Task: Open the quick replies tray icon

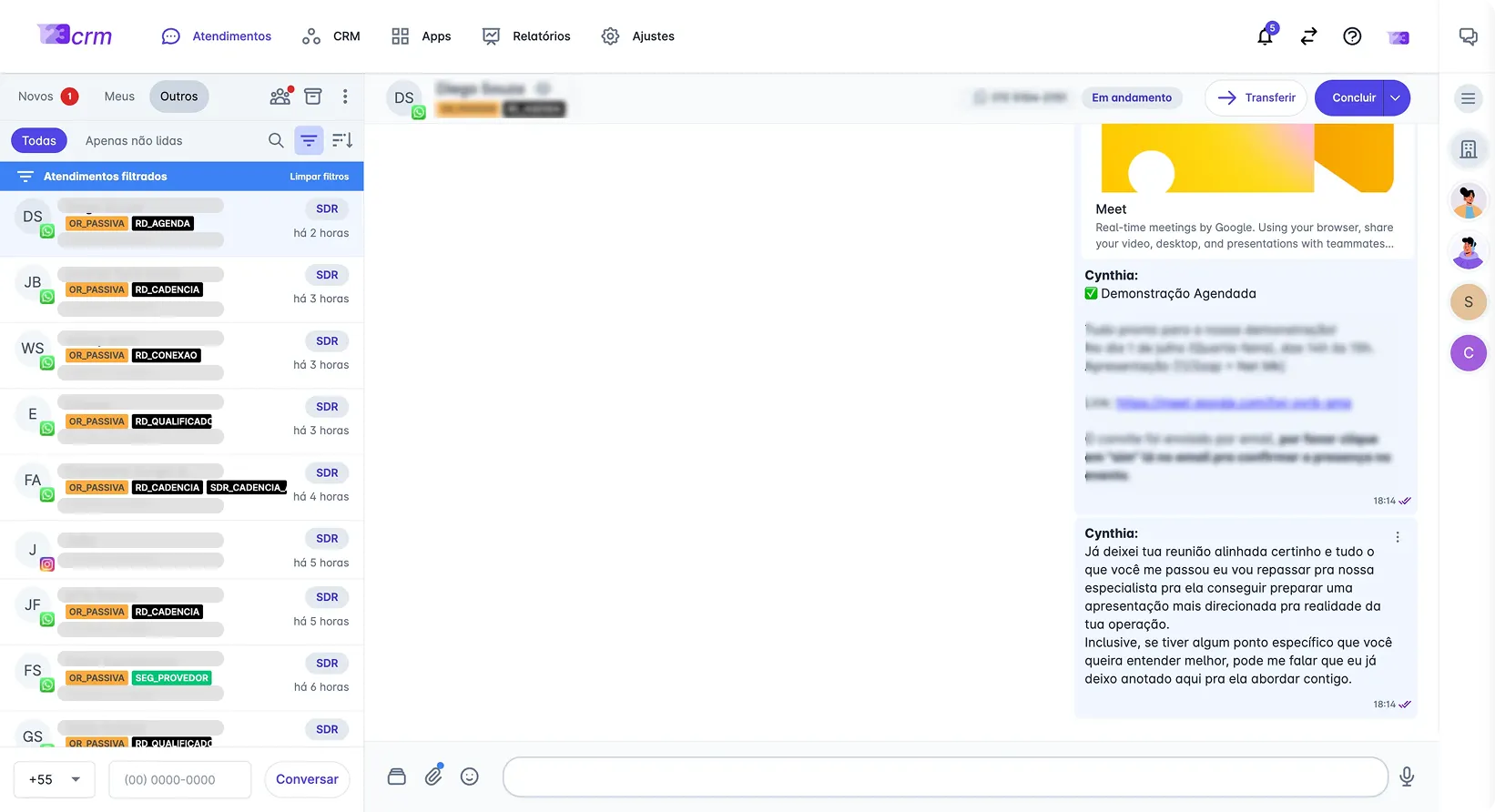Action: coord(397,776)
